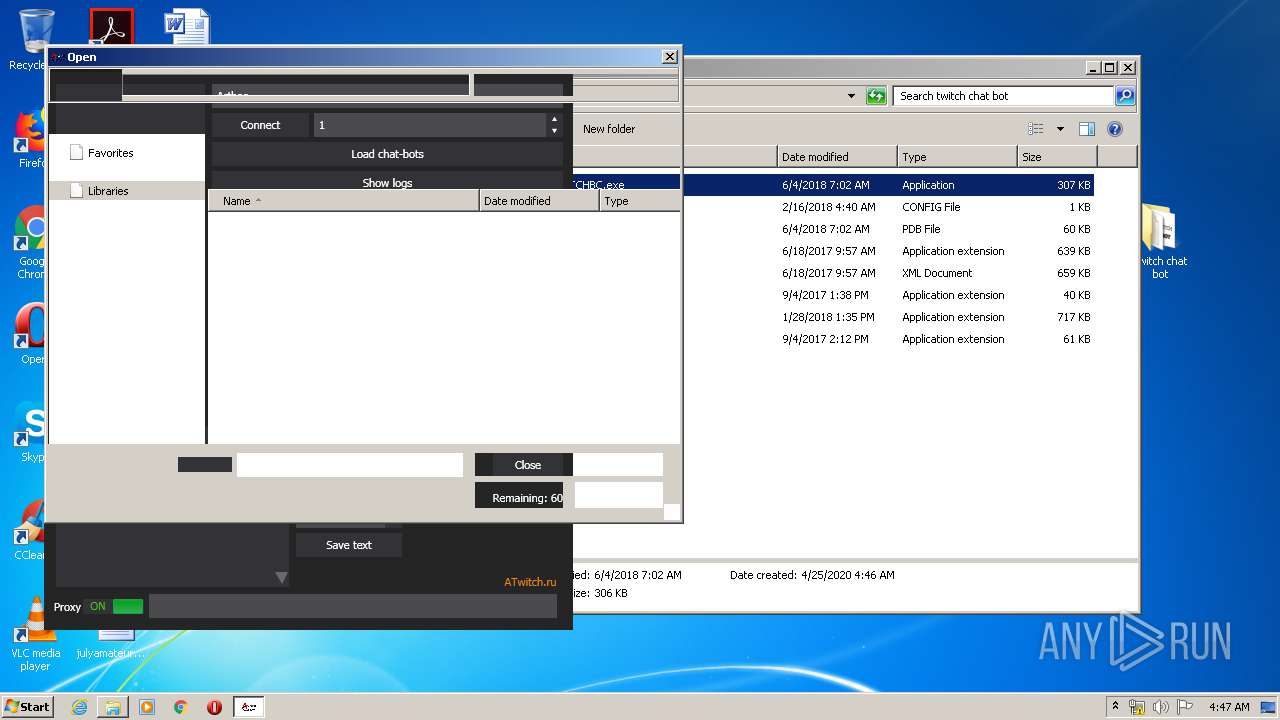Select Libraries in the Open dialog tree
The image size is (1280, 720).
(x=107, y=191)
